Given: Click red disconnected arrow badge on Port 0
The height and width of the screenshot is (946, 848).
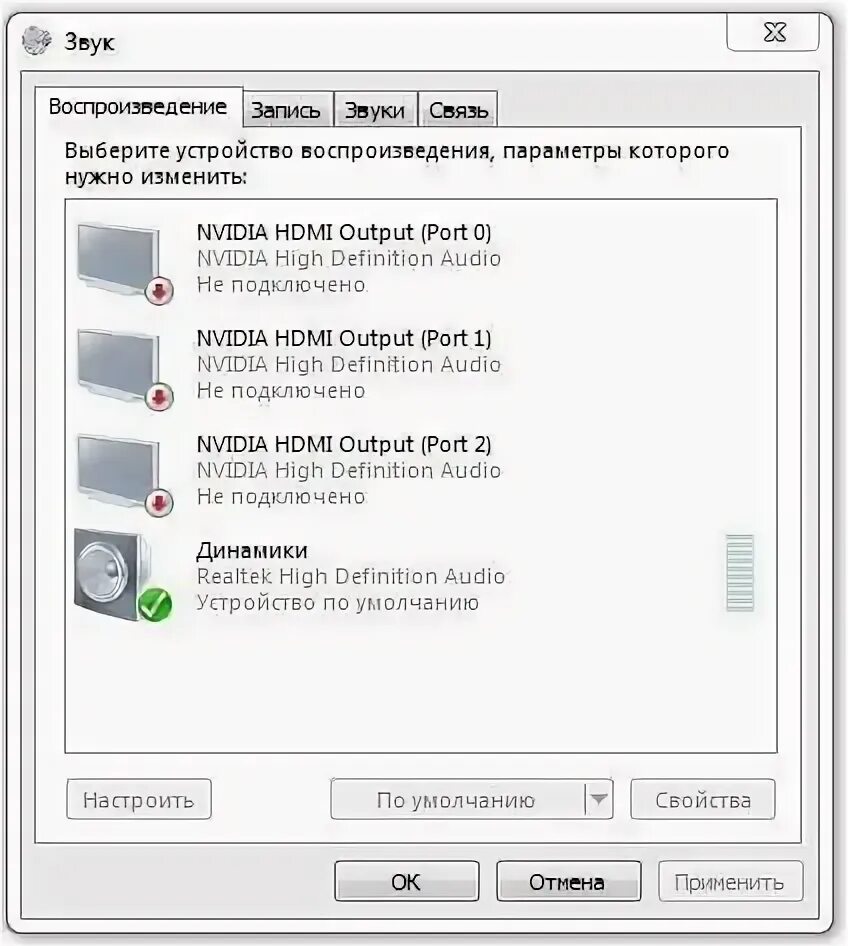Looking at the screenshot, I should [x=159, y=291].
